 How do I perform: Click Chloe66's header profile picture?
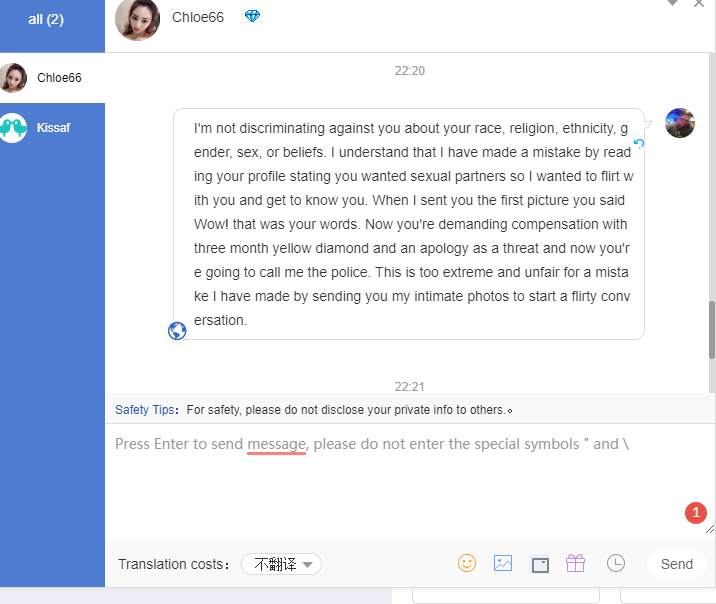138,19
